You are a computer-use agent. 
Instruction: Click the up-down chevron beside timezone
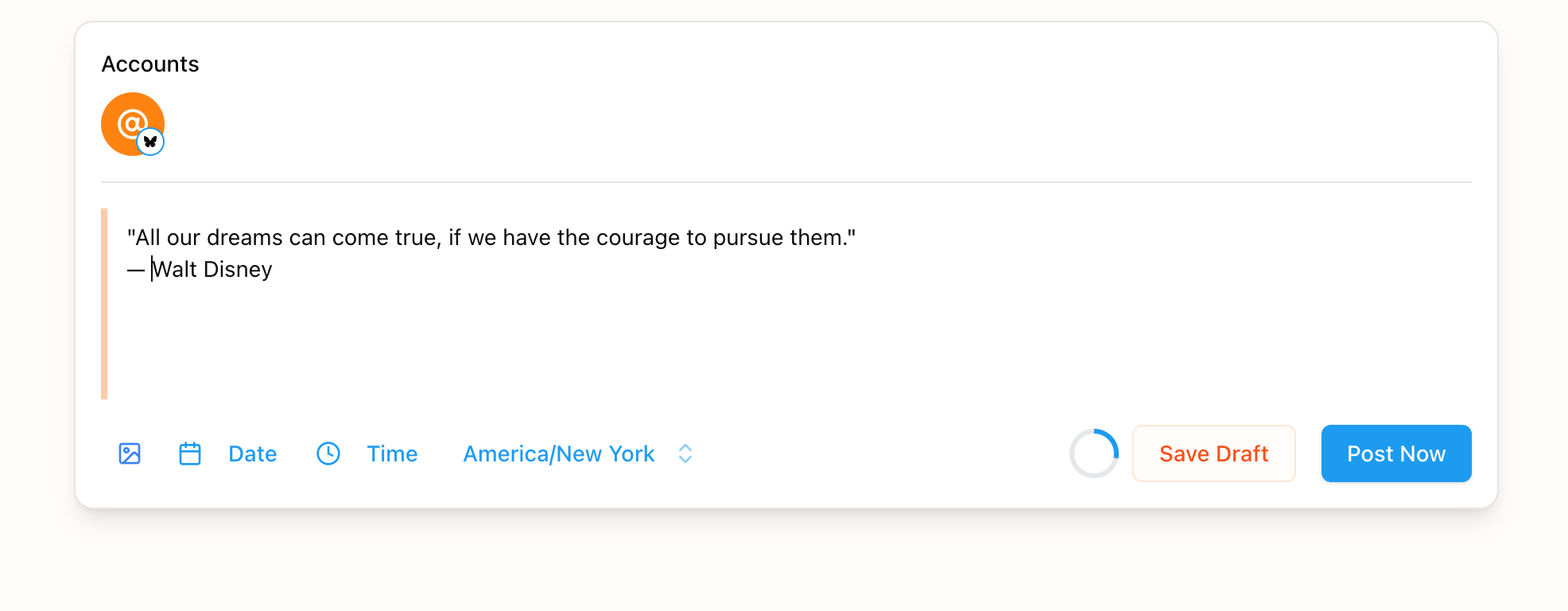click(685, 453)
